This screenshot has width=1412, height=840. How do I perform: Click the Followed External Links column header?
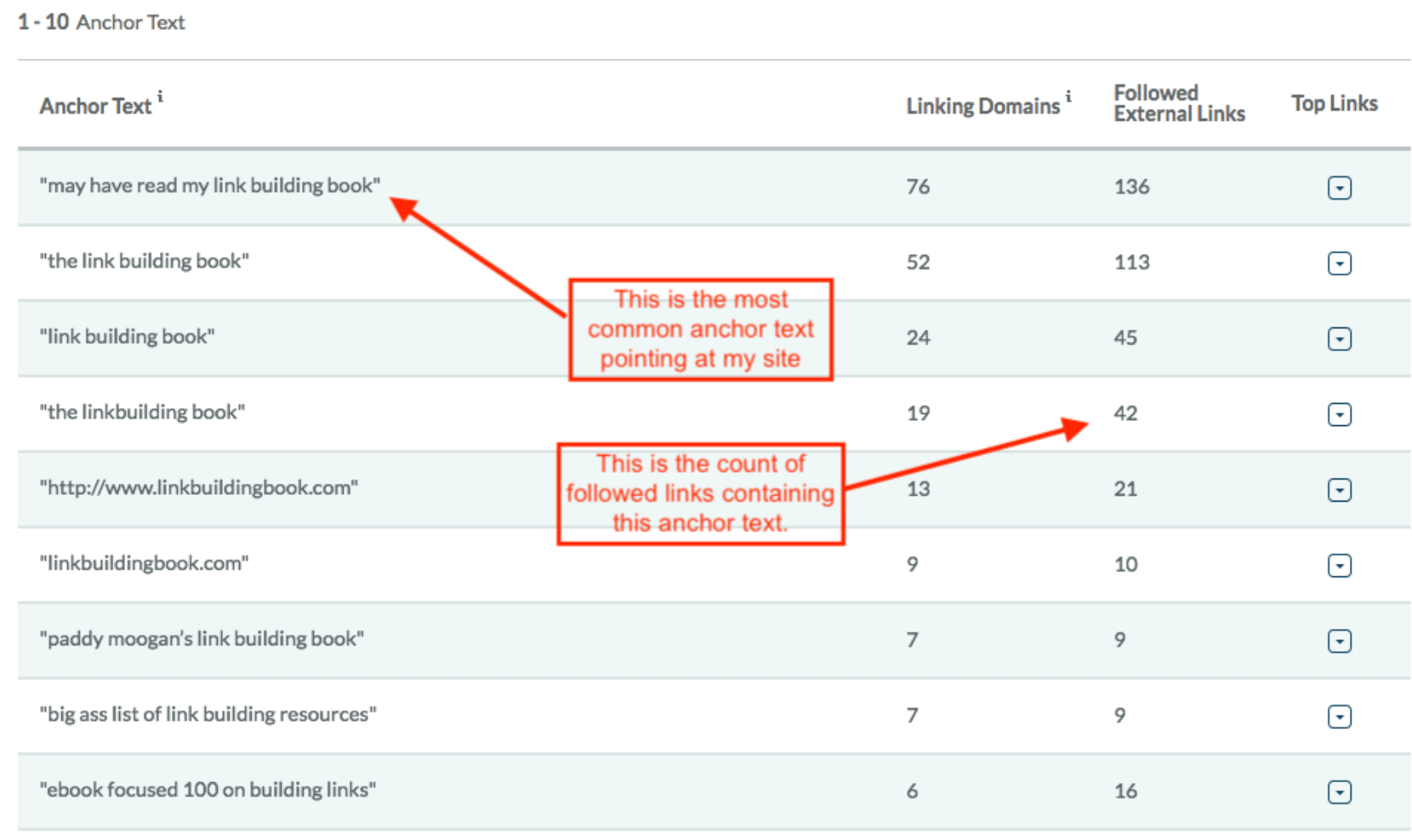1179,104
